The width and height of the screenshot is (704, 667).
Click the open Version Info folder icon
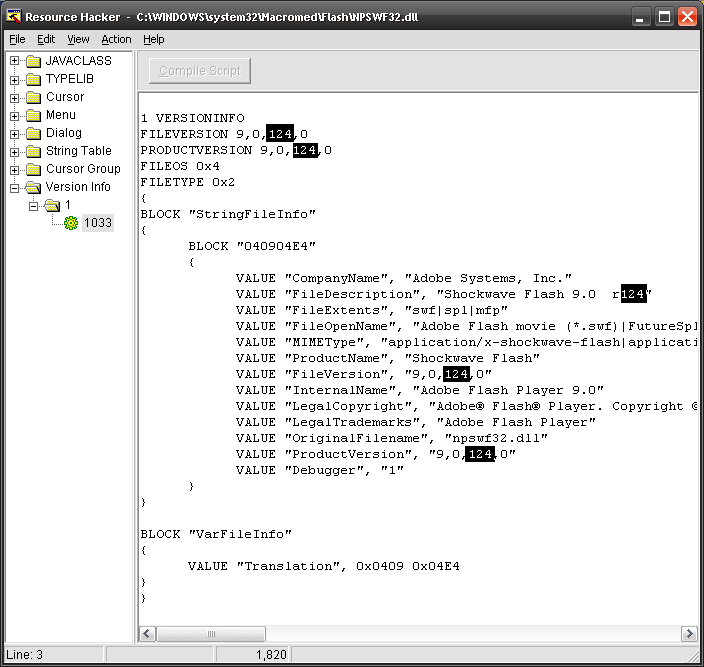click(x=34, y=187)
